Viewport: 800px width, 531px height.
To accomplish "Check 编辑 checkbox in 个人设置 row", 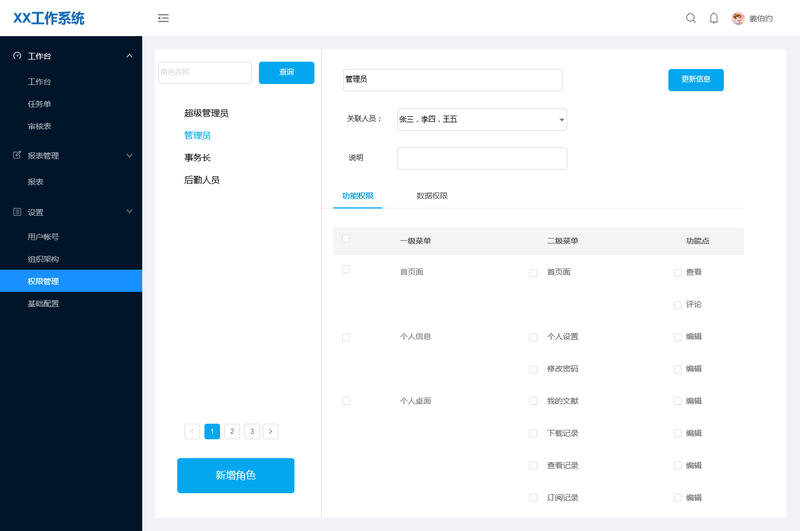I will [x=678, y=337].
